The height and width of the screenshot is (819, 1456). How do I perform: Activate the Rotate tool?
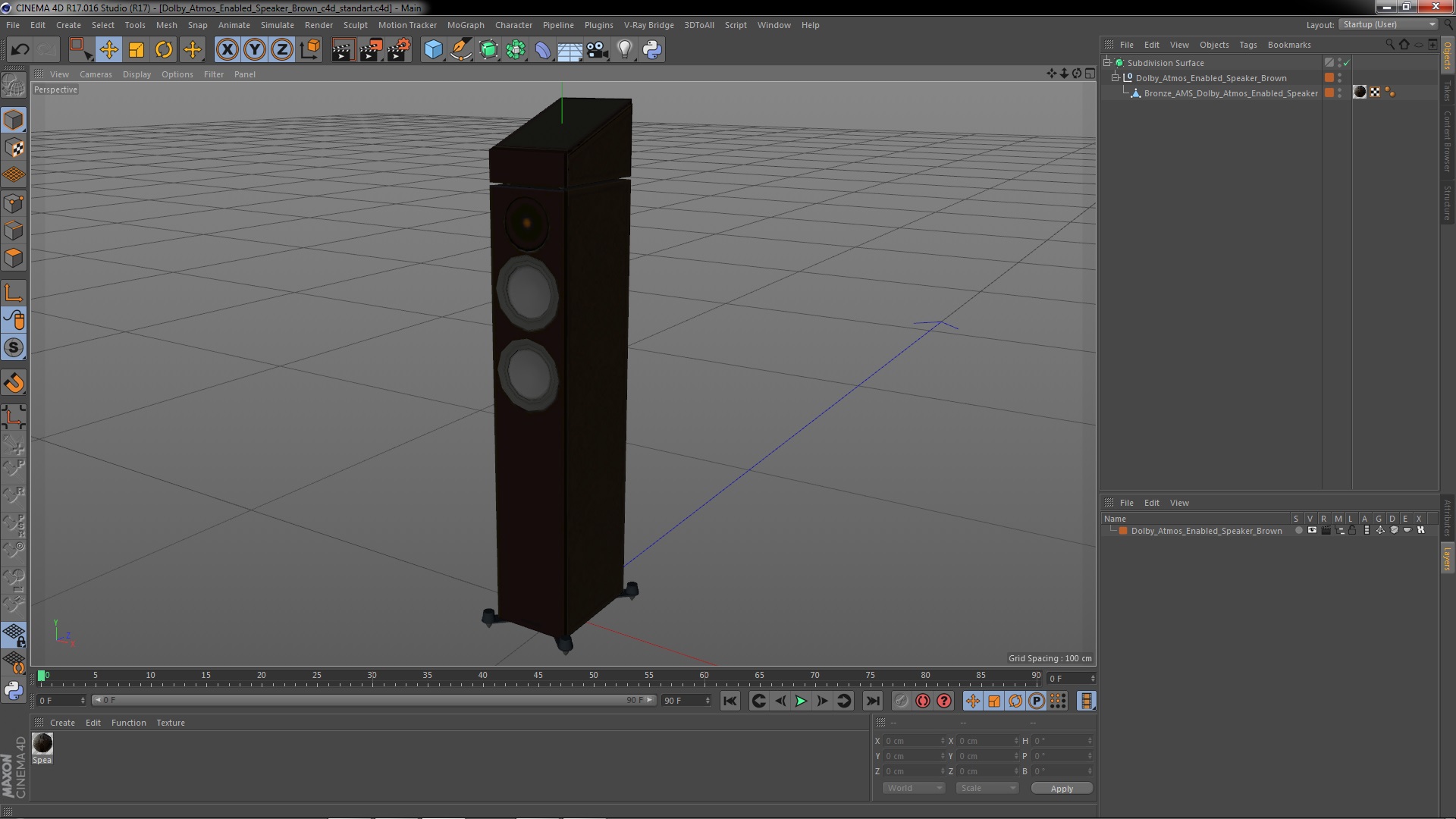tap(164, 50)
